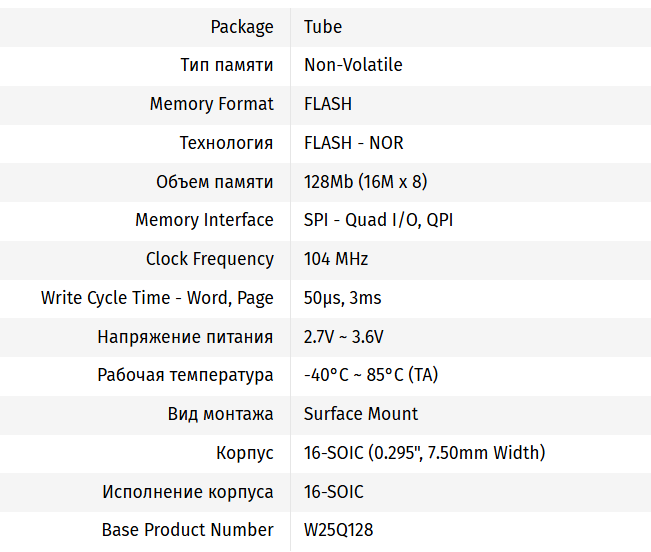
Task: Select the '128Mb (16M x 8)' value
Action: tap(366, 182)
